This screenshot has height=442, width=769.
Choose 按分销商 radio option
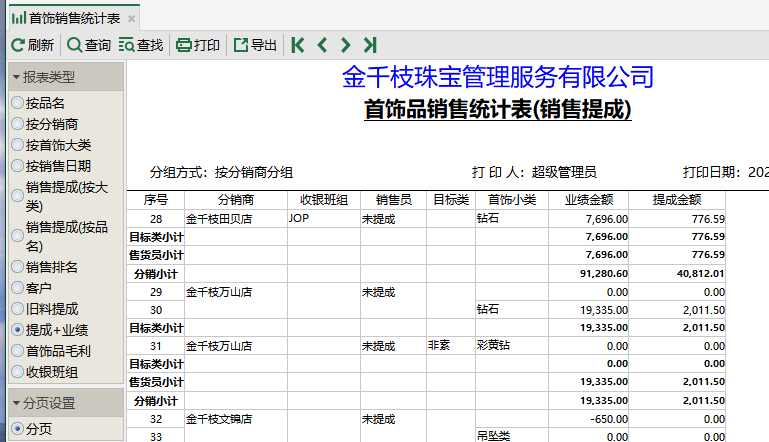tap(18, 124)
